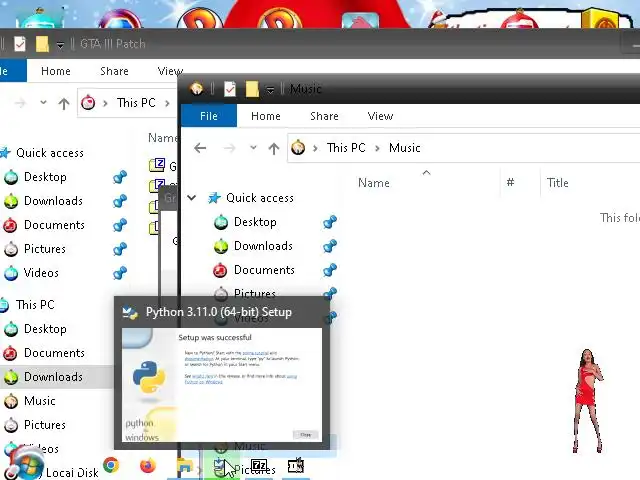Select Desktop in Music window sidebar

pyautogui.click(x=255, y=222)
